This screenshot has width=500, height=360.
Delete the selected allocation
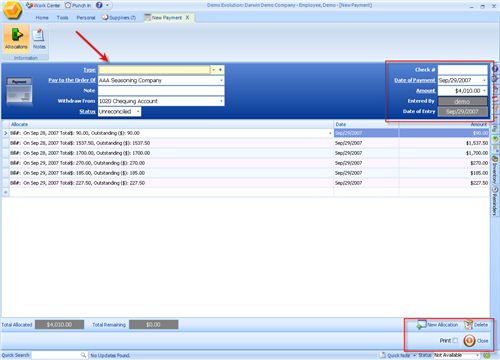pos(476,325)
